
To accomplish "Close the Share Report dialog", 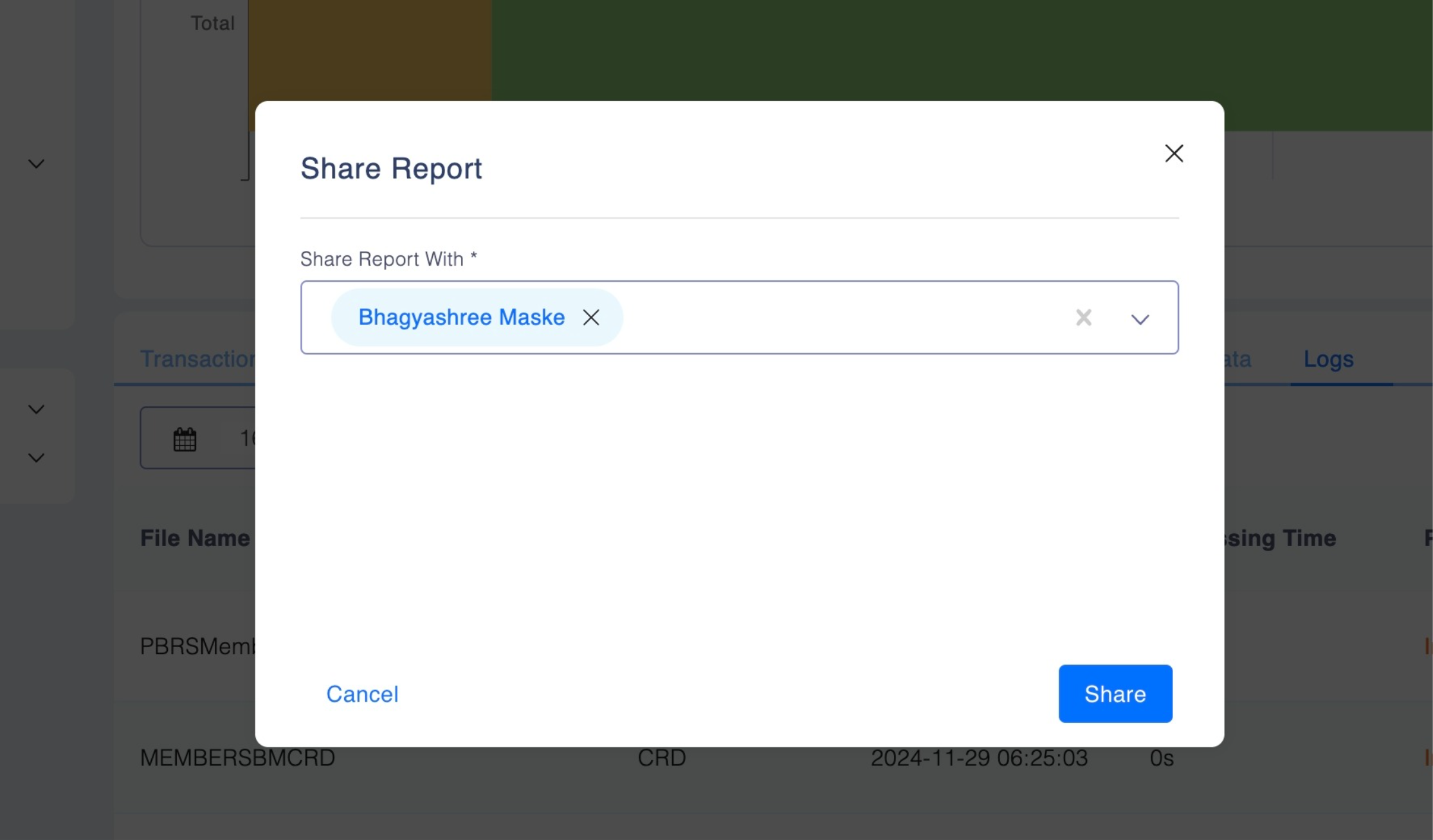I will coord(1174,153).
